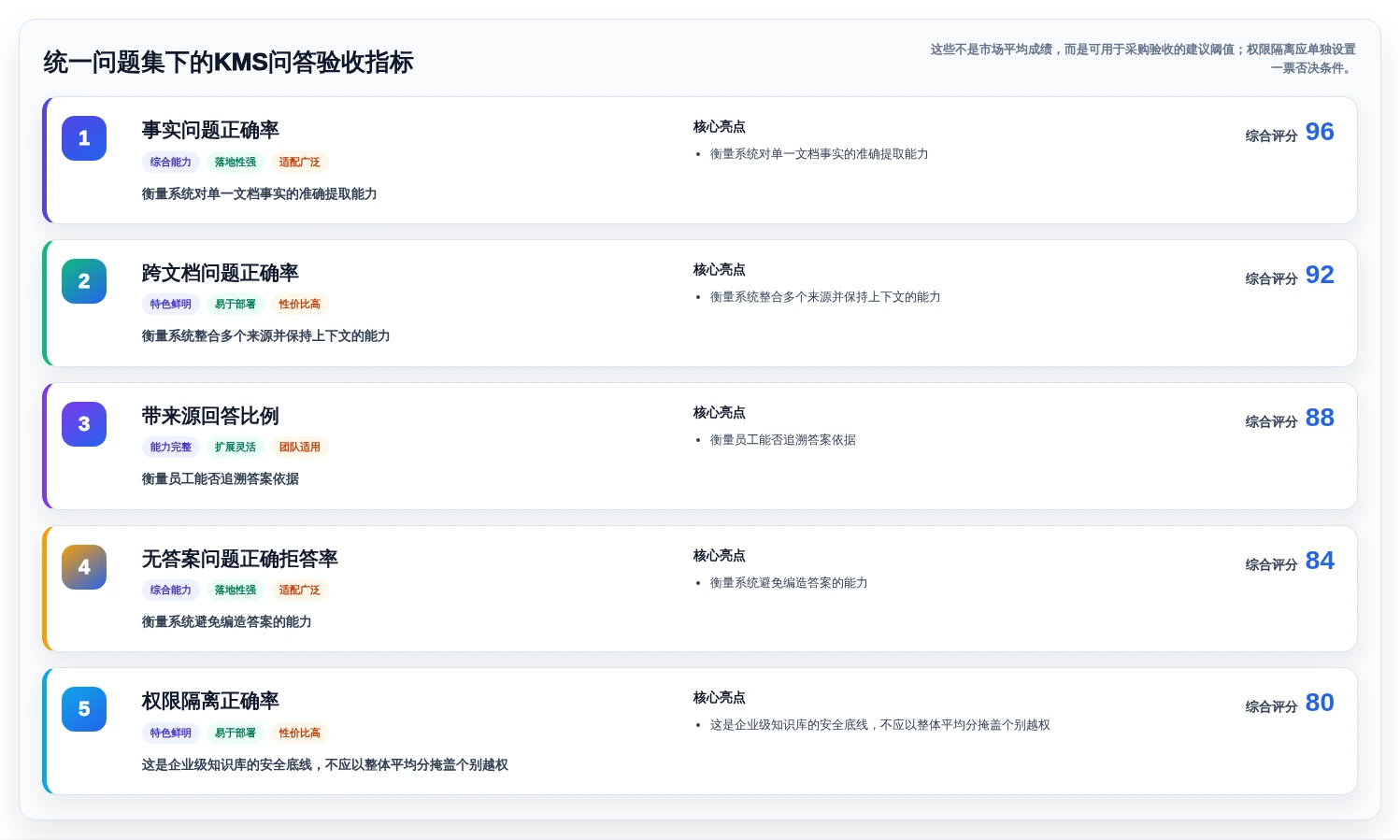1400x840 pixels.
Task: Click the 团队适用 tag
Action: [x=300, y=447]
